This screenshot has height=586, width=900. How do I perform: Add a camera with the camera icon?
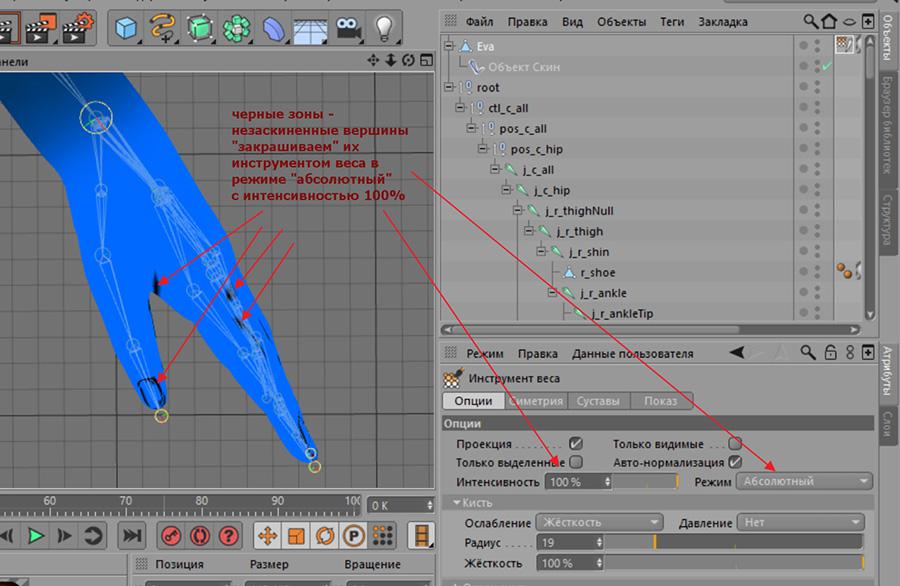(x=347, y=29)
